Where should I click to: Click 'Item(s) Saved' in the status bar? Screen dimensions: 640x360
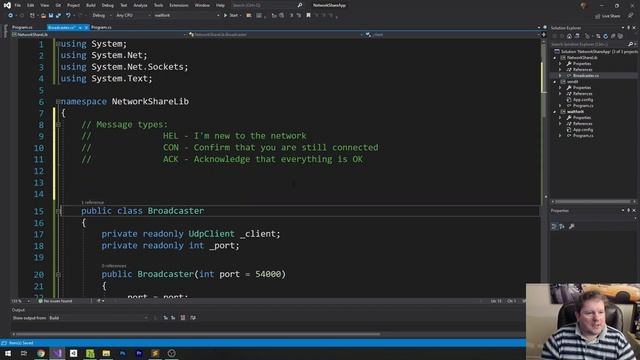pos(21,343)
